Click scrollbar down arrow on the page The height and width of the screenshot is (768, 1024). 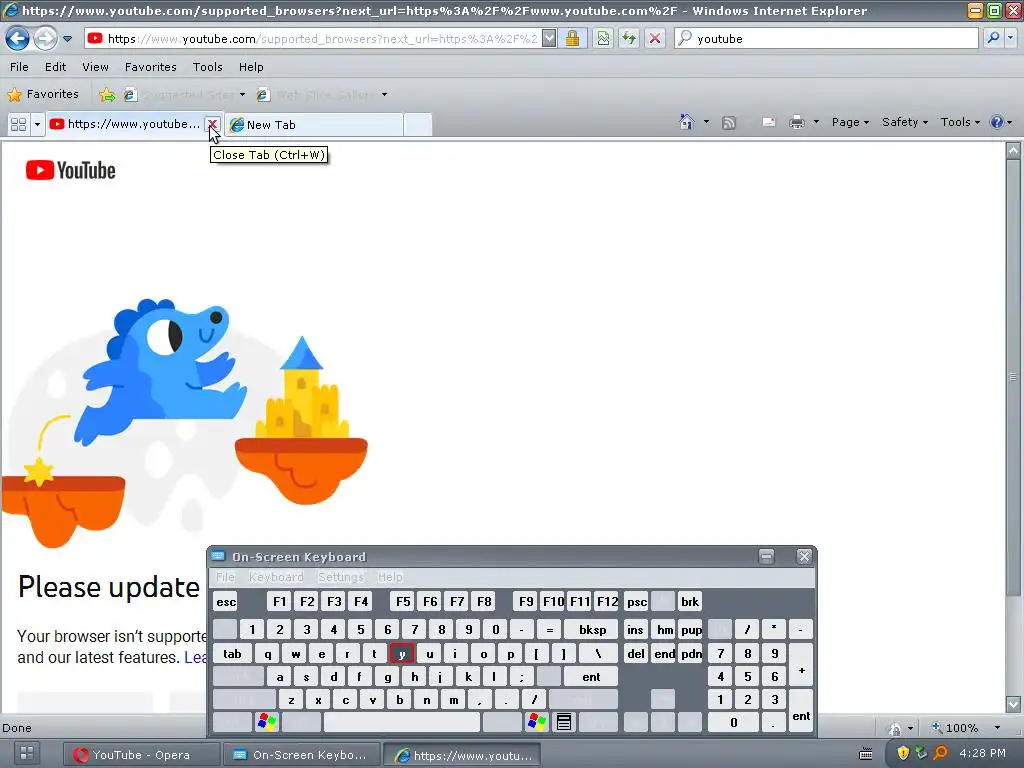(1013, 704)
